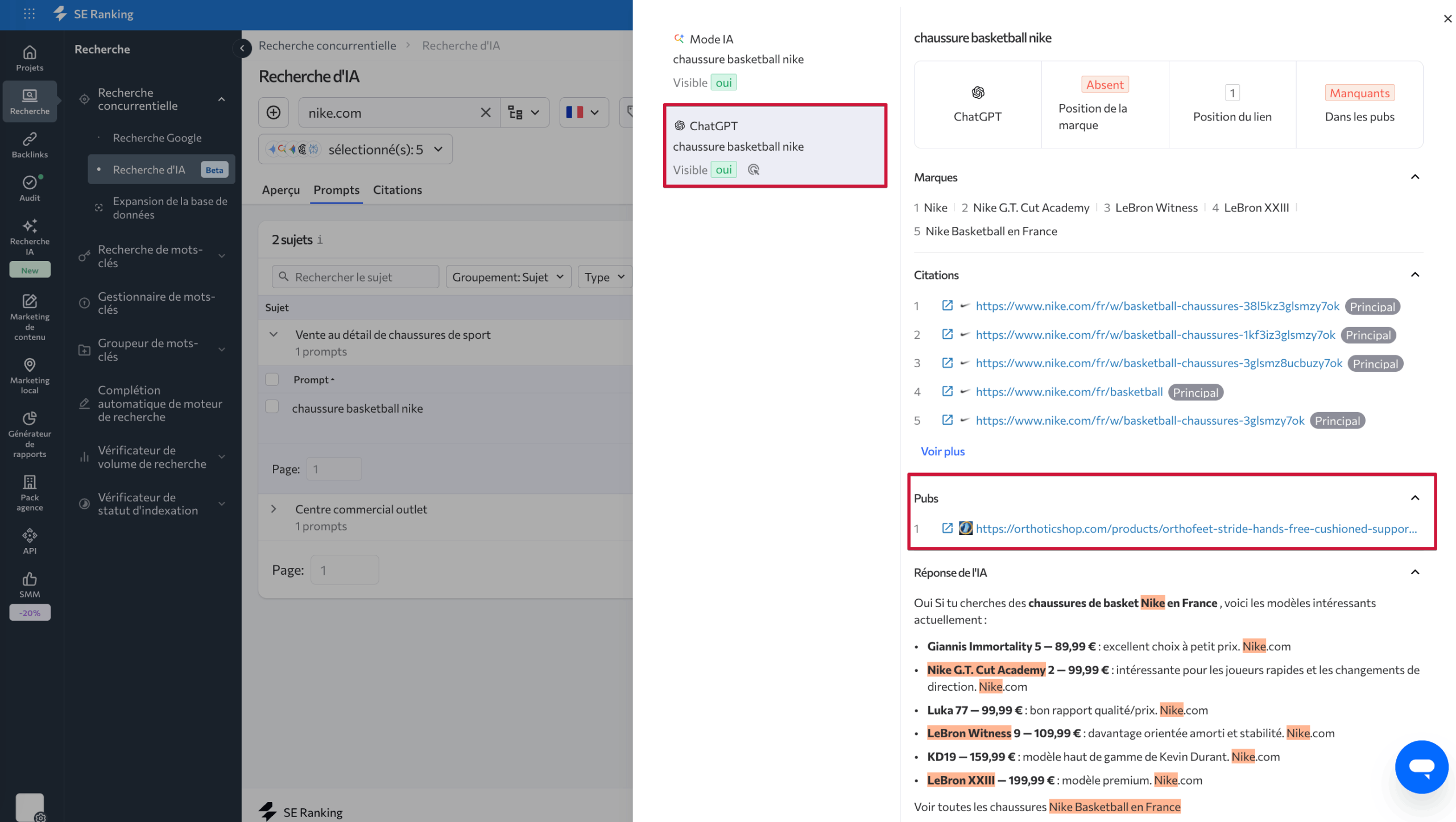1456x822 pixels.
Task: Click Voir plus under Citations
Action: pos(942,451)
